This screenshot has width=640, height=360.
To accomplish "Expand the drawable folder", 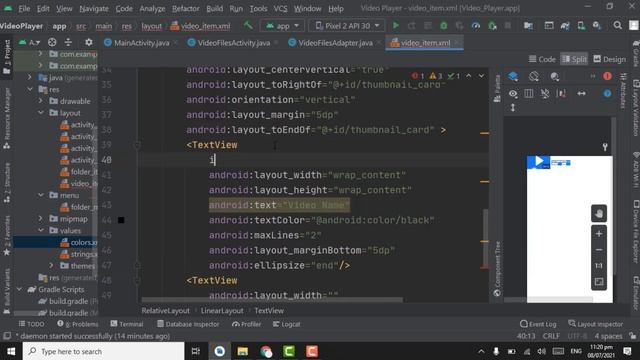I will [x=40, y=101].
